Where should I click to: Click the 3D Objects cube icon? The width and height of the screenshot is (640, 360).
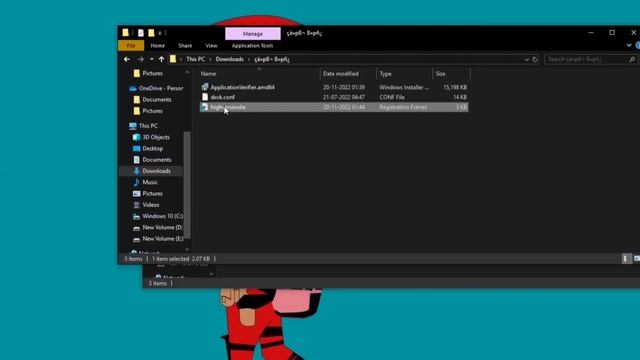coord(136,137)
